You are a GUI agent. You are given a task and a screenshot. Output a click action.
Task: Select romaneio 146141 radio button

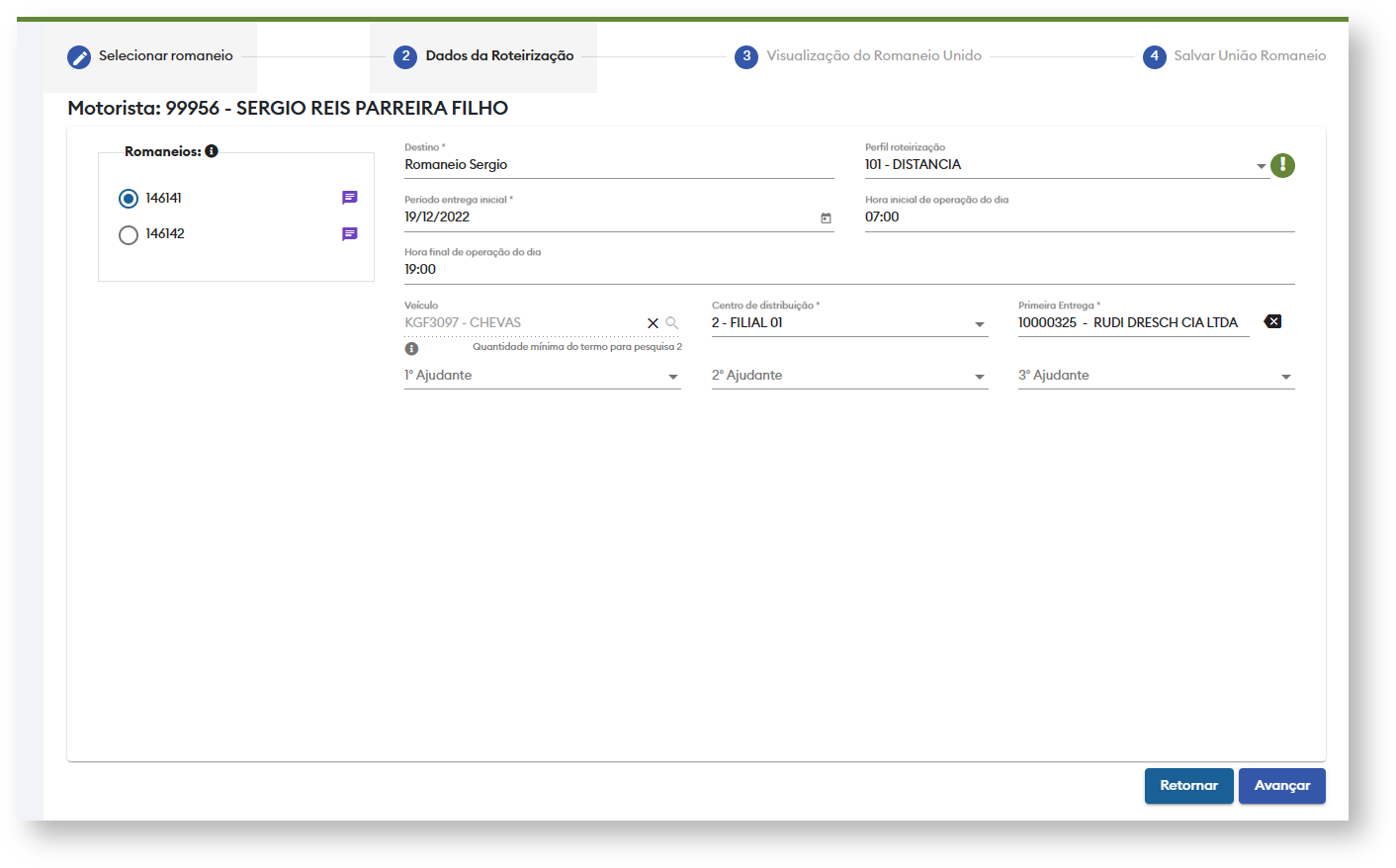[x=129, y=199]
